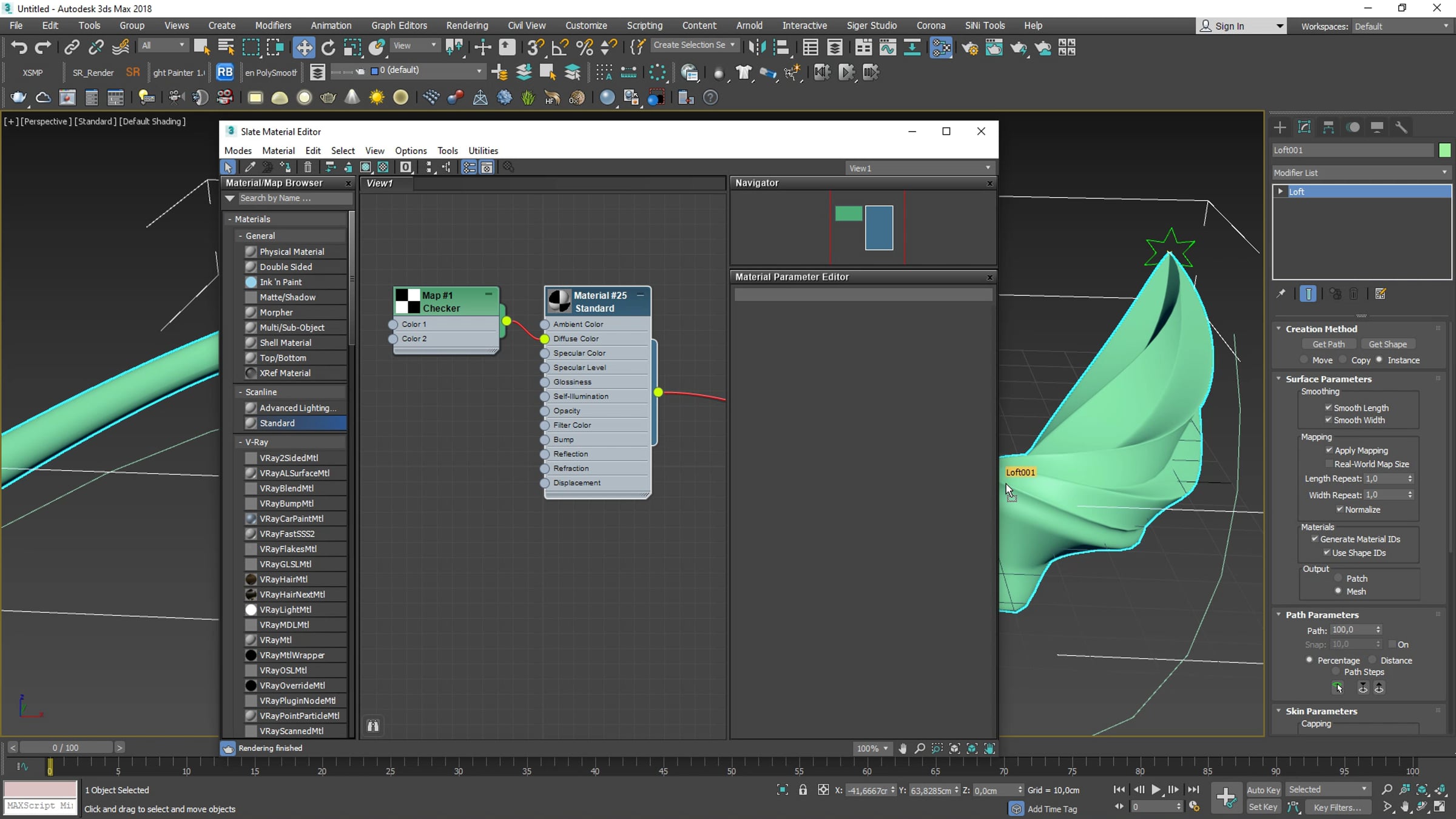Open the View1 dropdown in Slate
The image size is (1456, 819).
coord(920,168)
